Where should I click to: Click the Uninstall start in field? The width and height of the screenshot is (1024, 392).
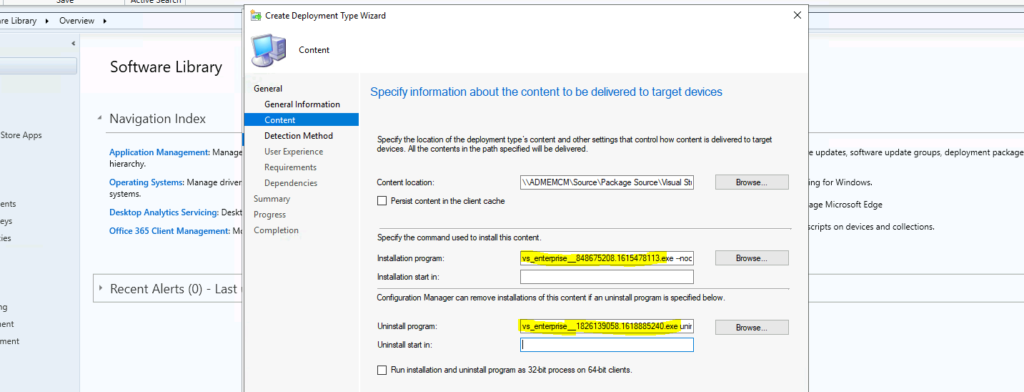click(607, 345)
